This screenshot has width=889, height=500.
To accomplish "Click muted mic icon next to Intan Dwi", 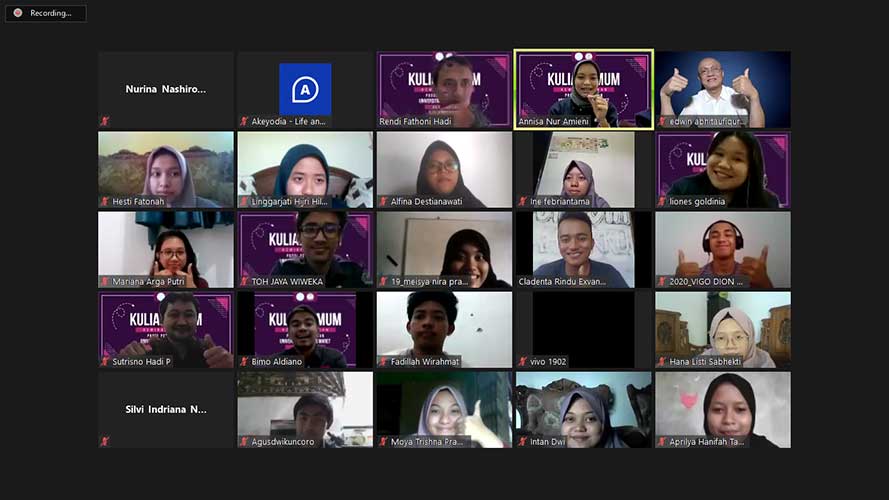I will coord(523,442).
